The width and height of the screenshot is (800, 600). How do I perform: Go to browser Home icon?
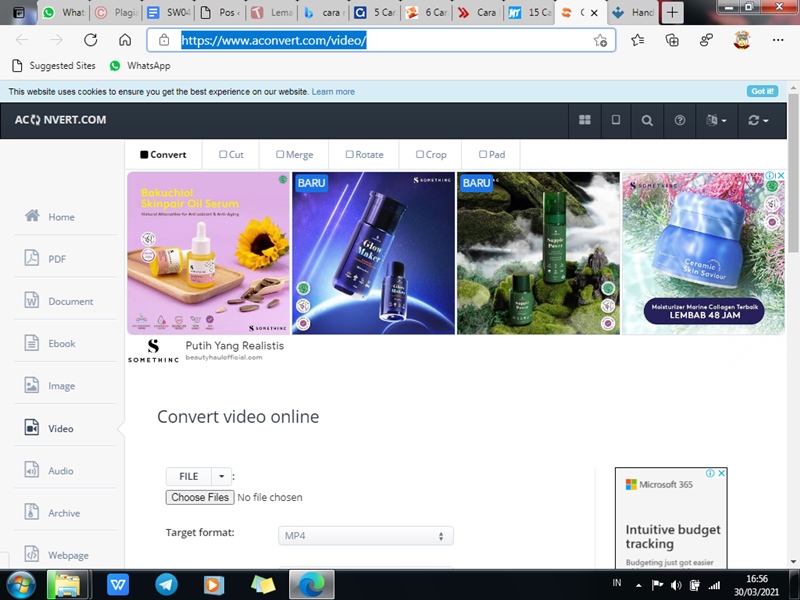[125, 40]
